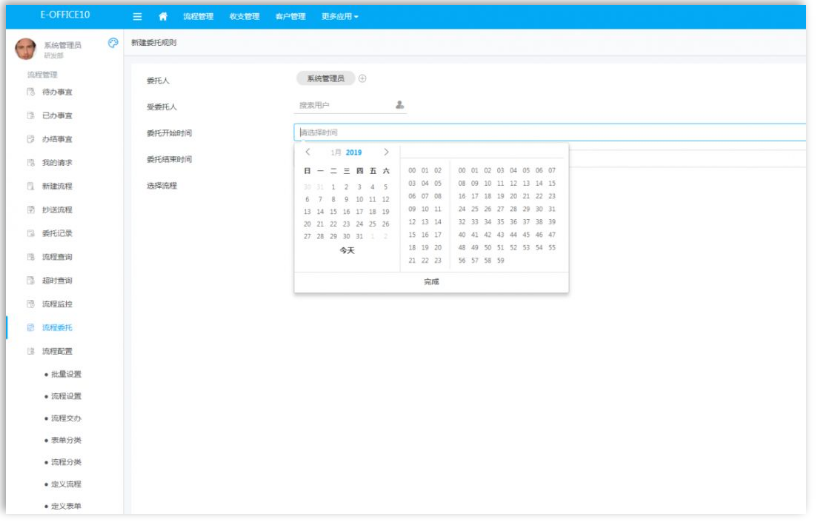Pick date 26 in the January calendar
The image size is (820, 525).
click(385, 224)
